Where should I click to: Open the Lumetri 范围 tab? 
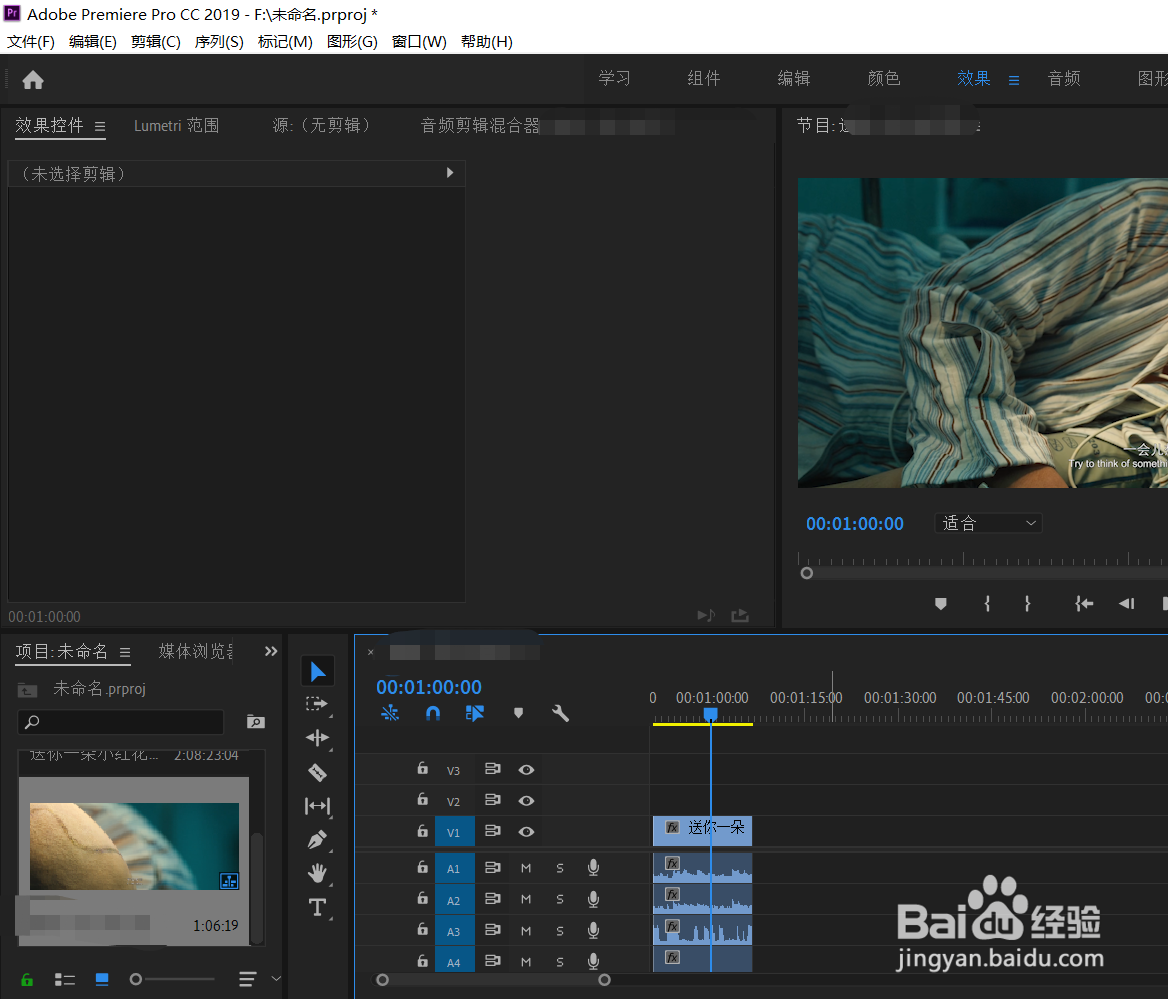pyautogui.click(x=177, y=125)
